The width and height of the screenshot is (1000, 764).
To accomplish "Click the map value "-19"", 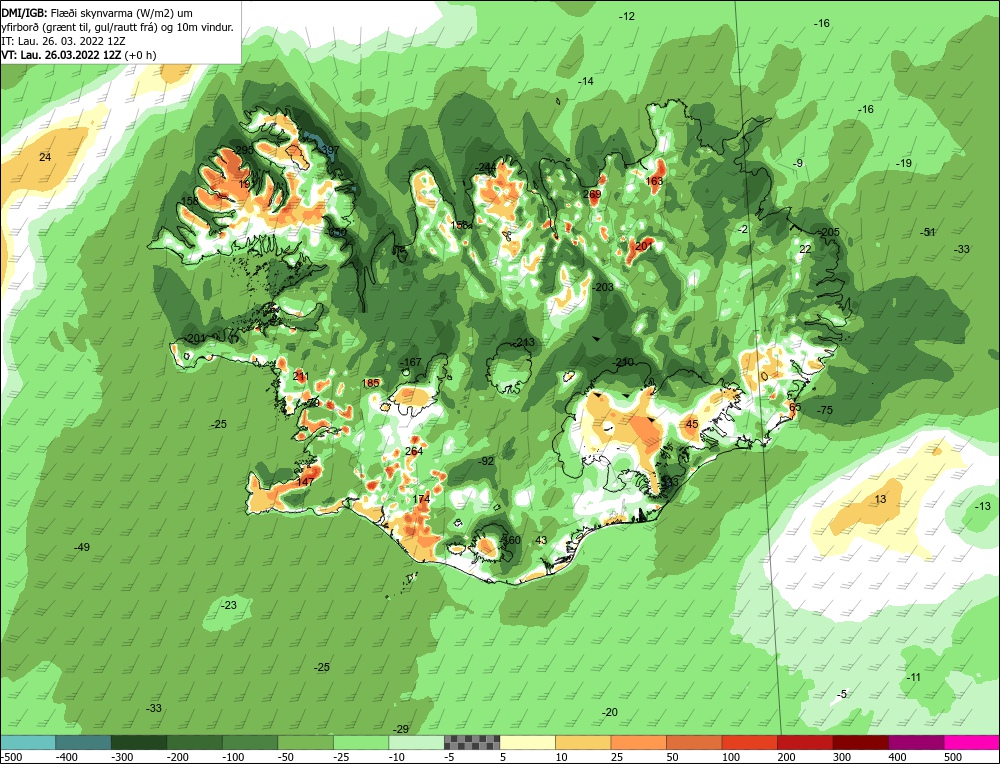I will pyautogui.click(x=904, y=163).
